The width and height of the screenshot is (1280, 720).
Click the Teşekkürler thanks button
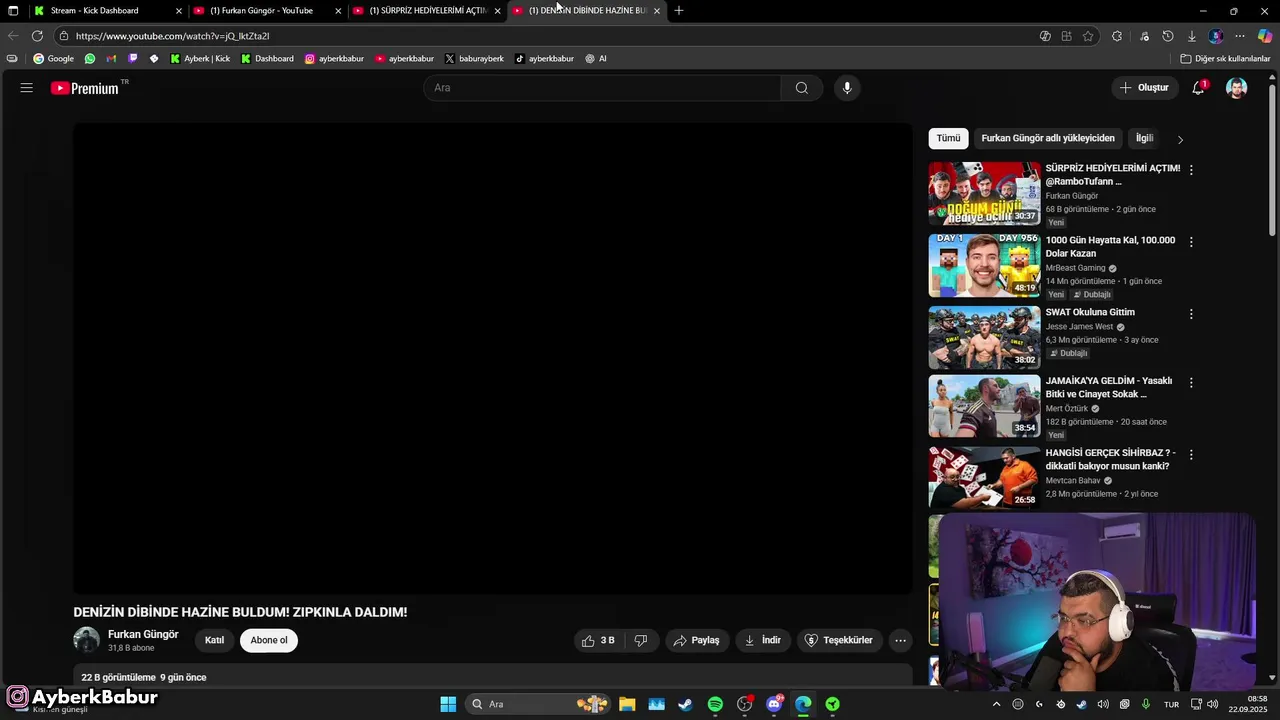pos(839,640)
